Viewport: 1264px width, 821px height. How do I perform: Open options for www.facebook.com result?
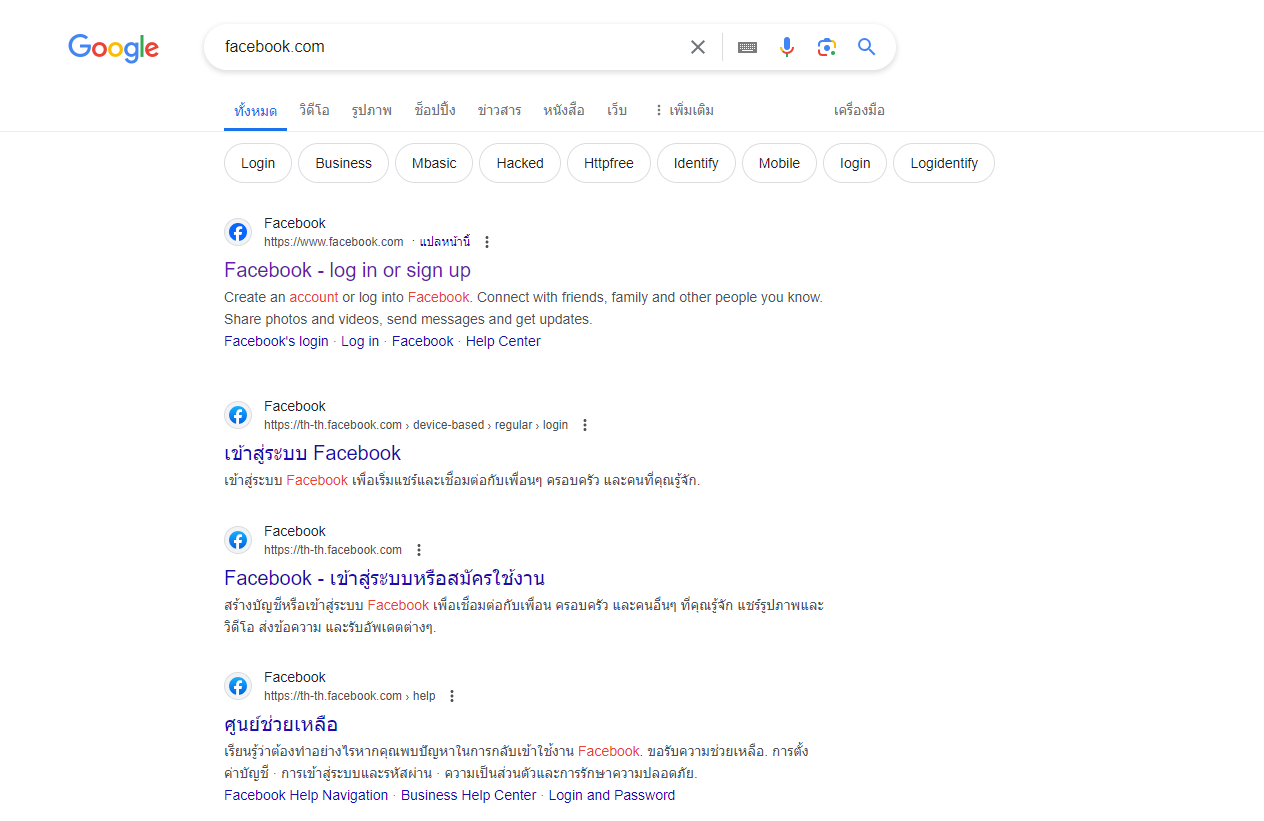(x=487, y=242)
